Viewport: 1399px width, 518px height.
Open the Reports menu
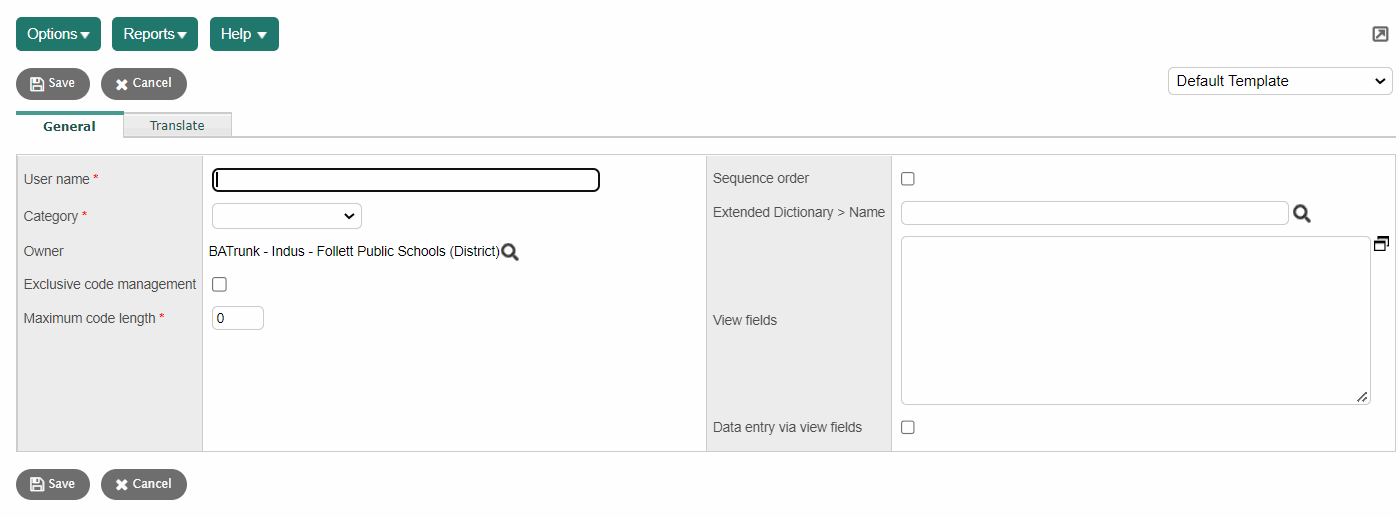click(x=155, y=34)
